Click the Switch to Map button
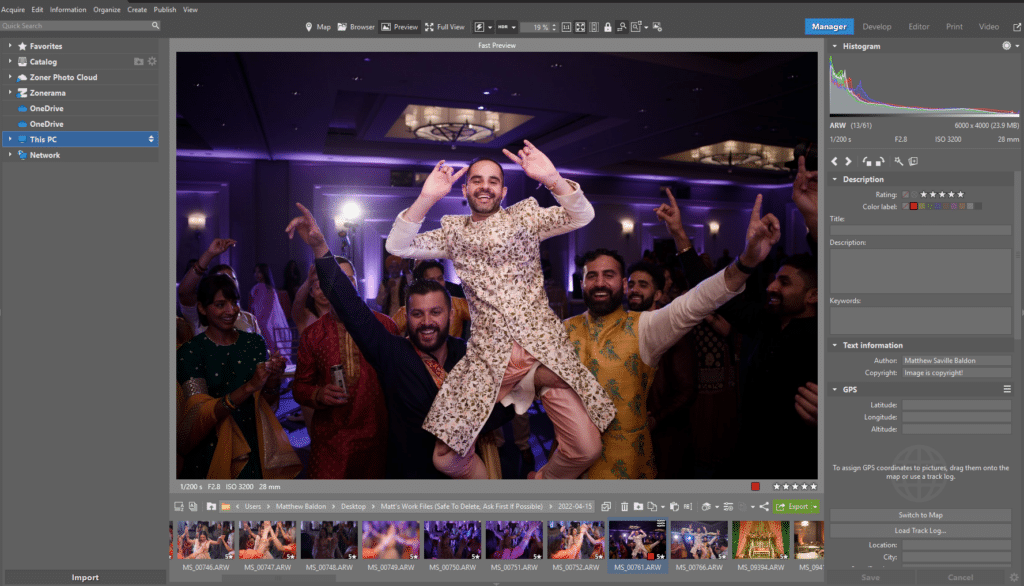1024x586 pixels. (920, 515)
